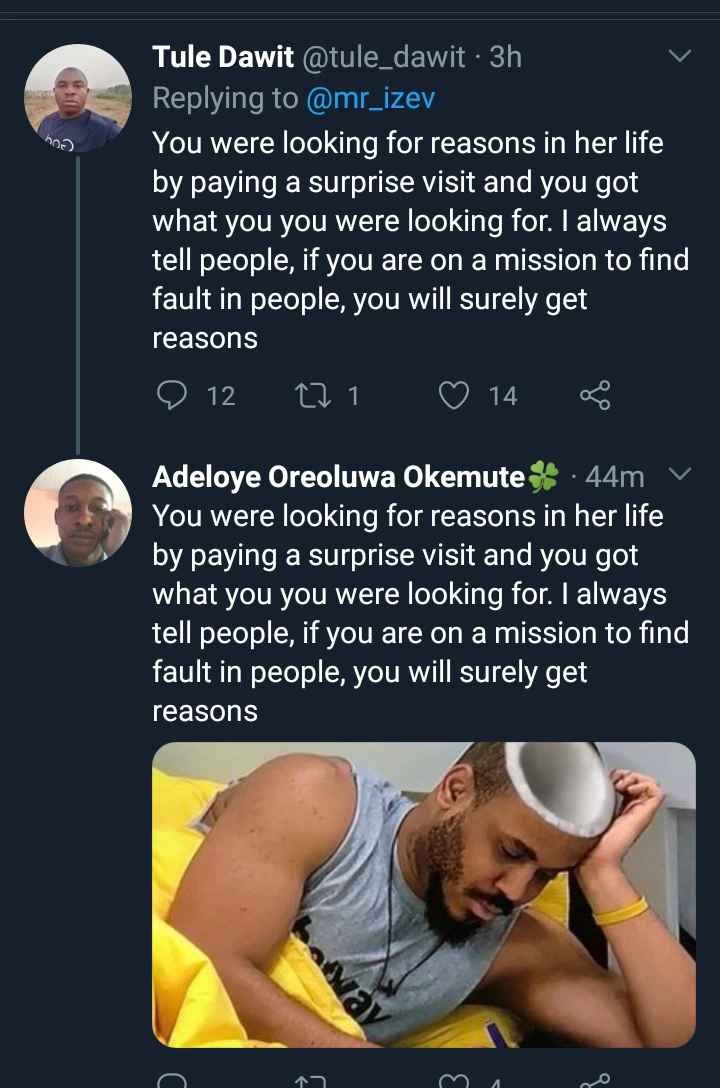720x1088 pixels.
Task: Open Adeloye Oreoluwa Okemute's profile picture
Action: click(78, 513)
